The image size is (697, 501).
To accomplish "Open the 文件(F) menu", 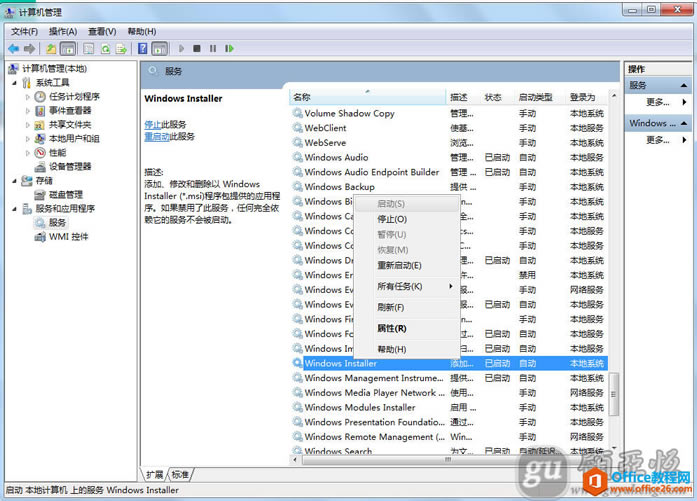I will point(24,32).
